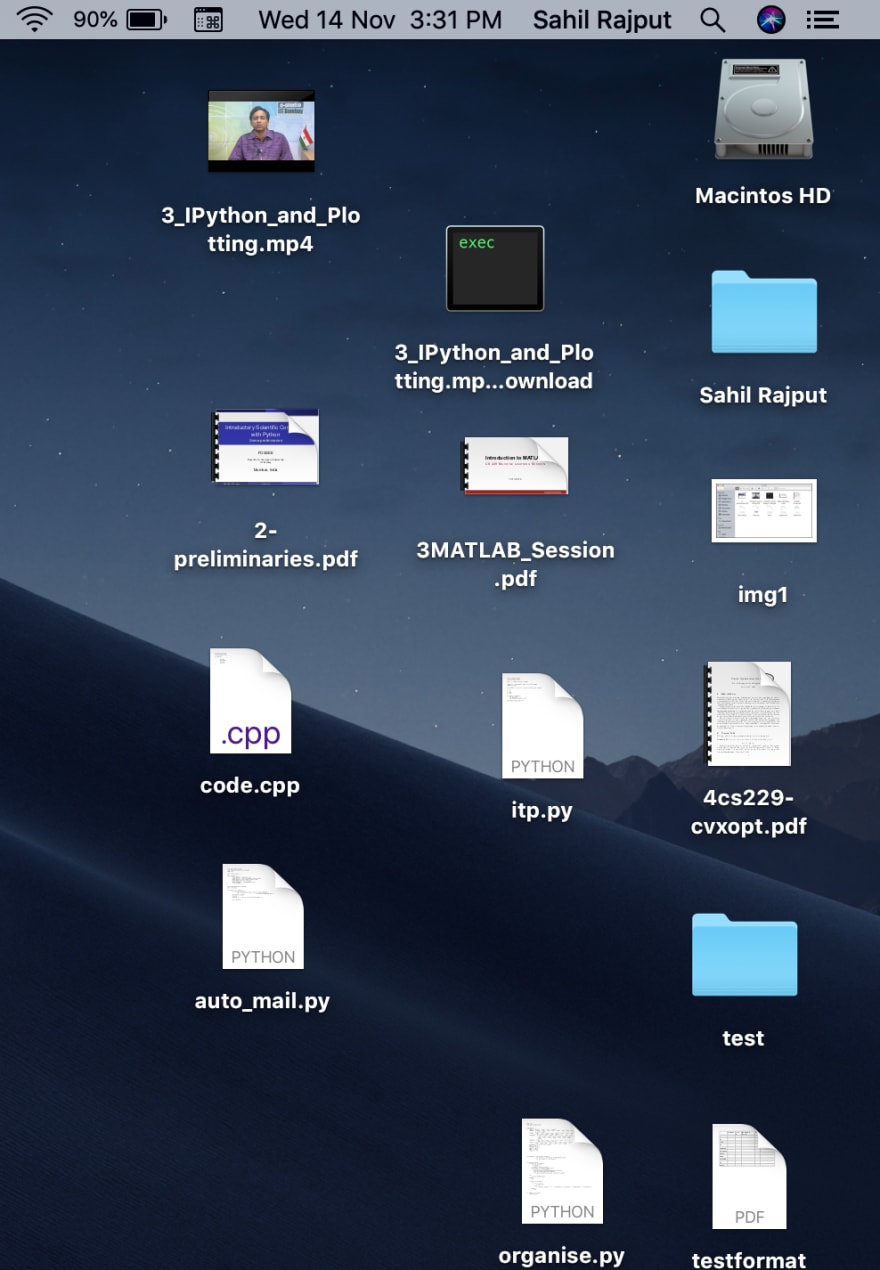
Task: Select the img1 image thumbnail
Action: pos(764,511)
